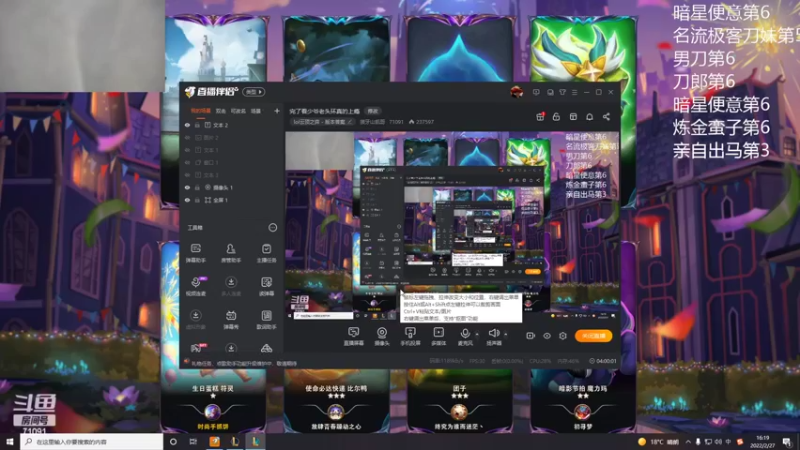Share the stream via the share icon

click(x=606, y=117)
